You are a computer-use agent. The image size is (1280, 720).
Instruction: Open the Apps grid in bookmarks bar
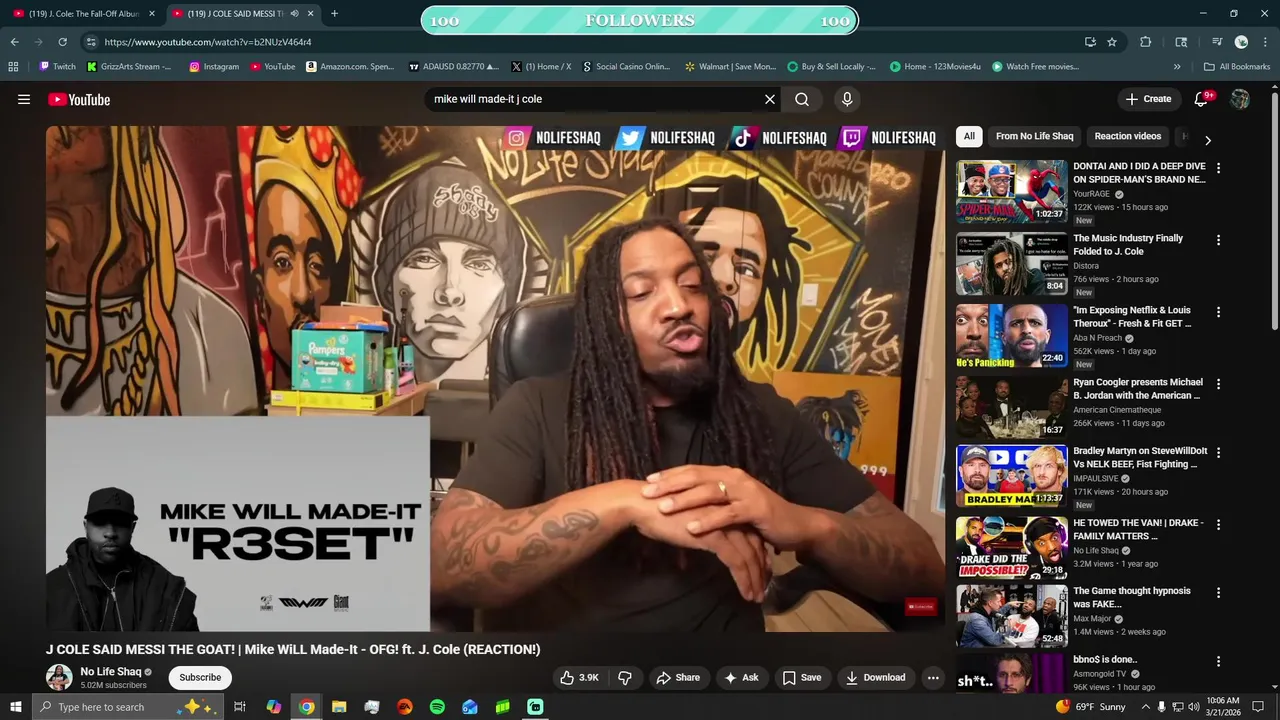13,67
